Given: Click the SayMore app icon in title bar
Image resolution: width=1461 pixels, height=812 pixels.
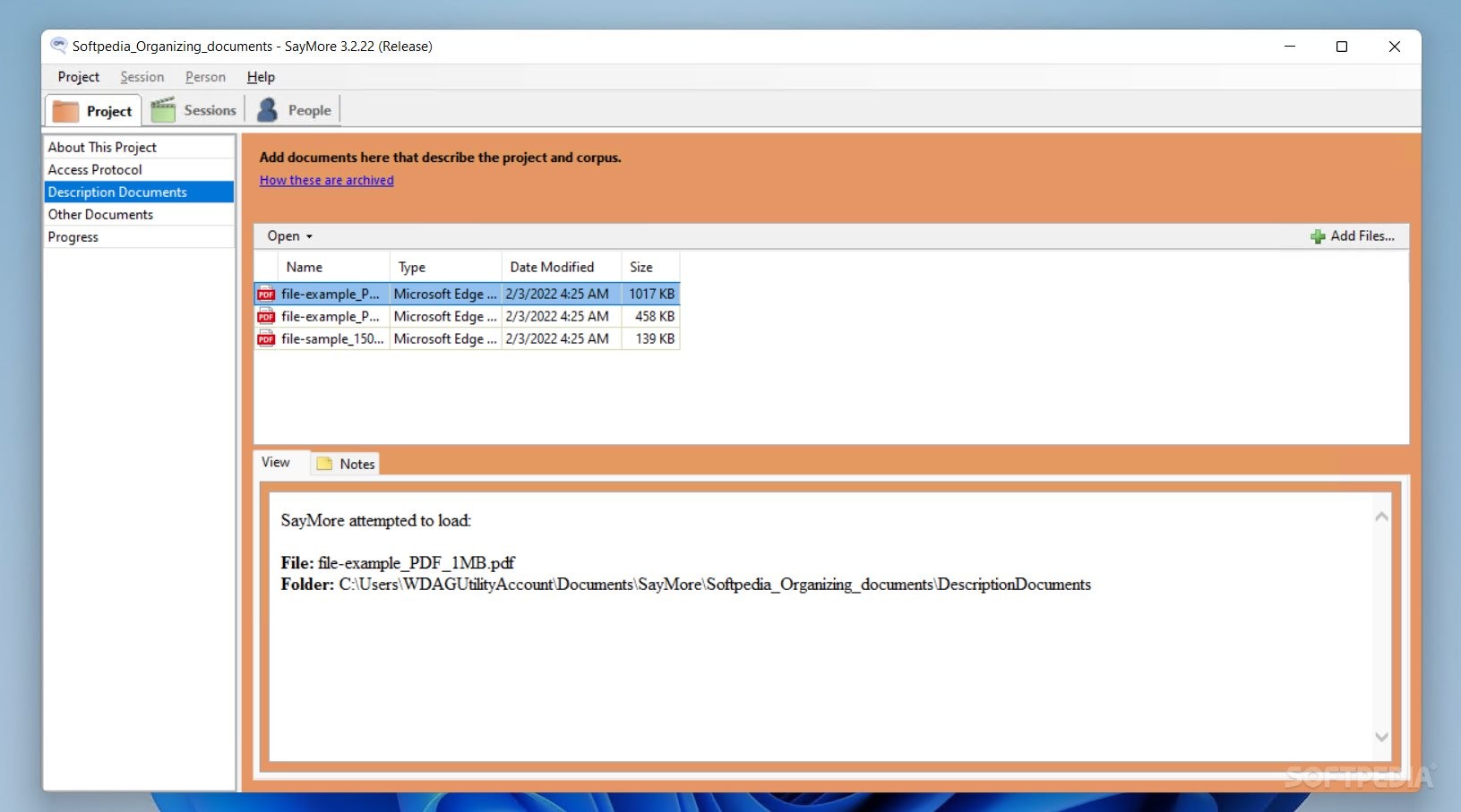Looking at the screenshot, I should 59,45.
